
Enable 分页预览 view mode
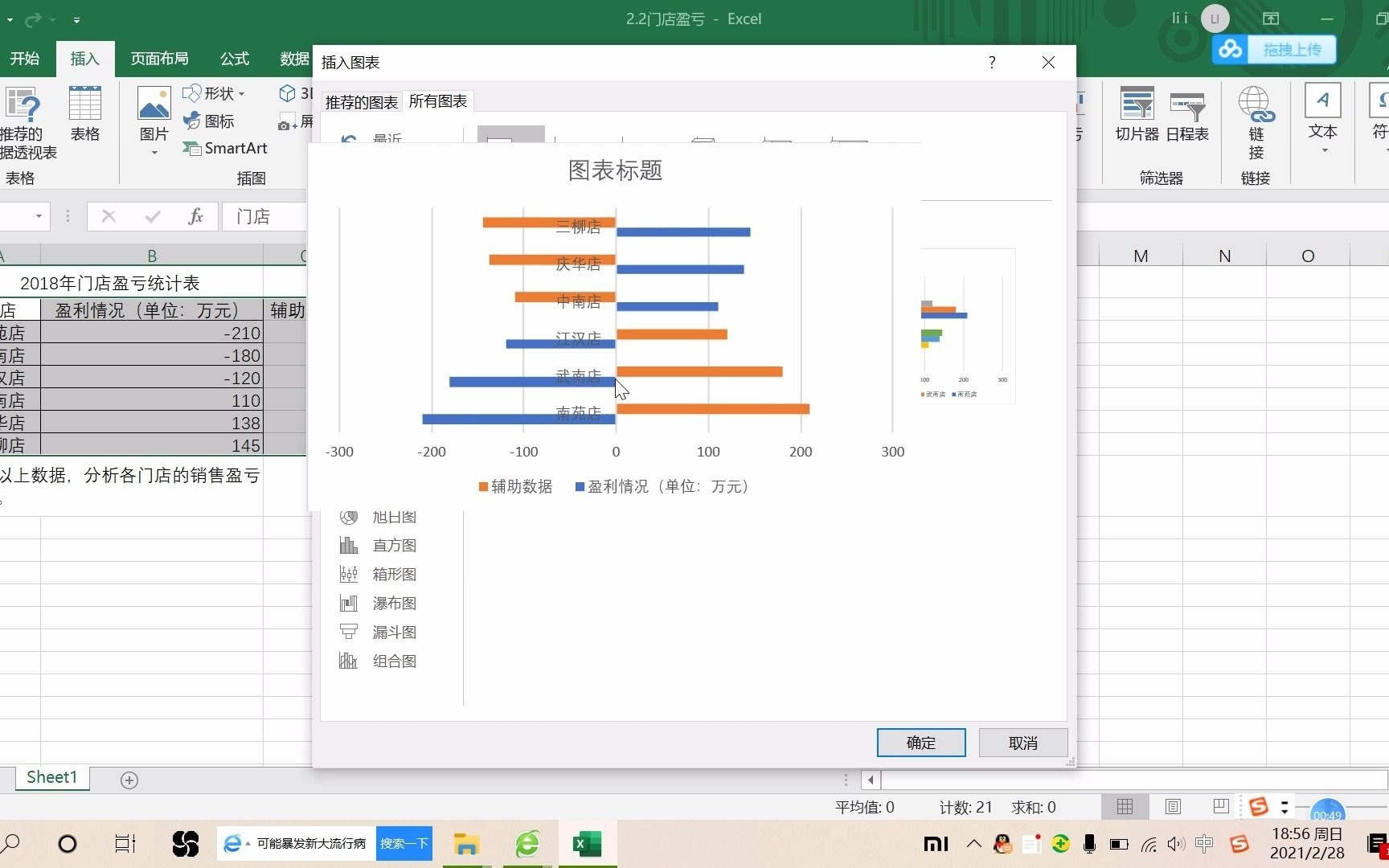(1220, 806)
